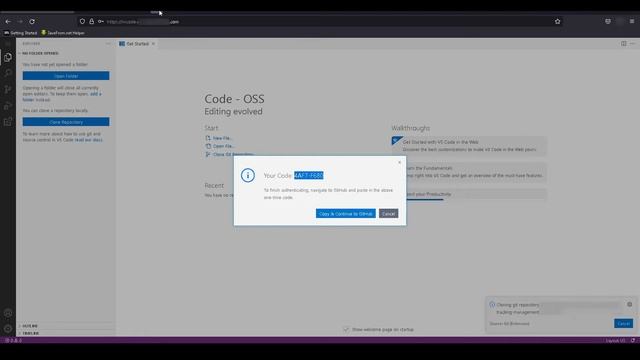Go forward with the browser forward arrow
This screenshot has width=640, height=360.
click(20, 22)
